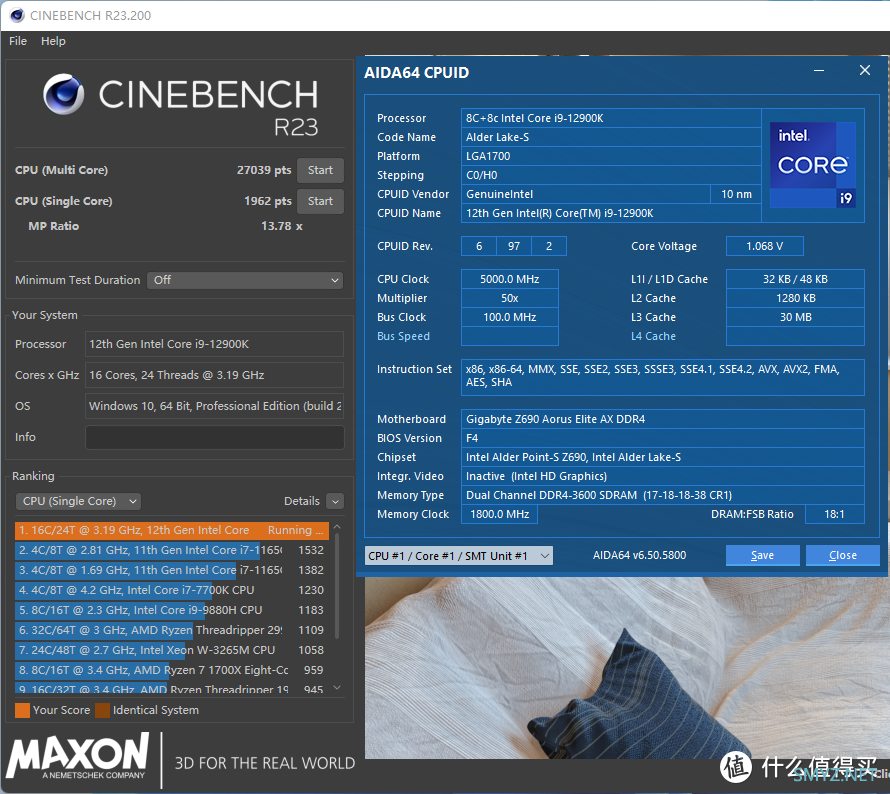The width and height of the screenshot is (890, 794).
Task: Select ranking row 3 with score 1382
Action: (x=171, y=570)
